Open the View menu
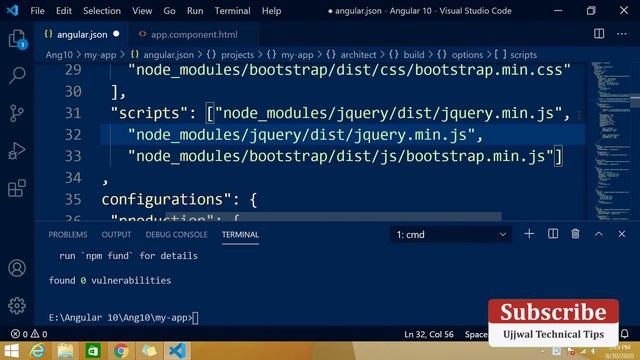640x360 pixels. [142, 11]
